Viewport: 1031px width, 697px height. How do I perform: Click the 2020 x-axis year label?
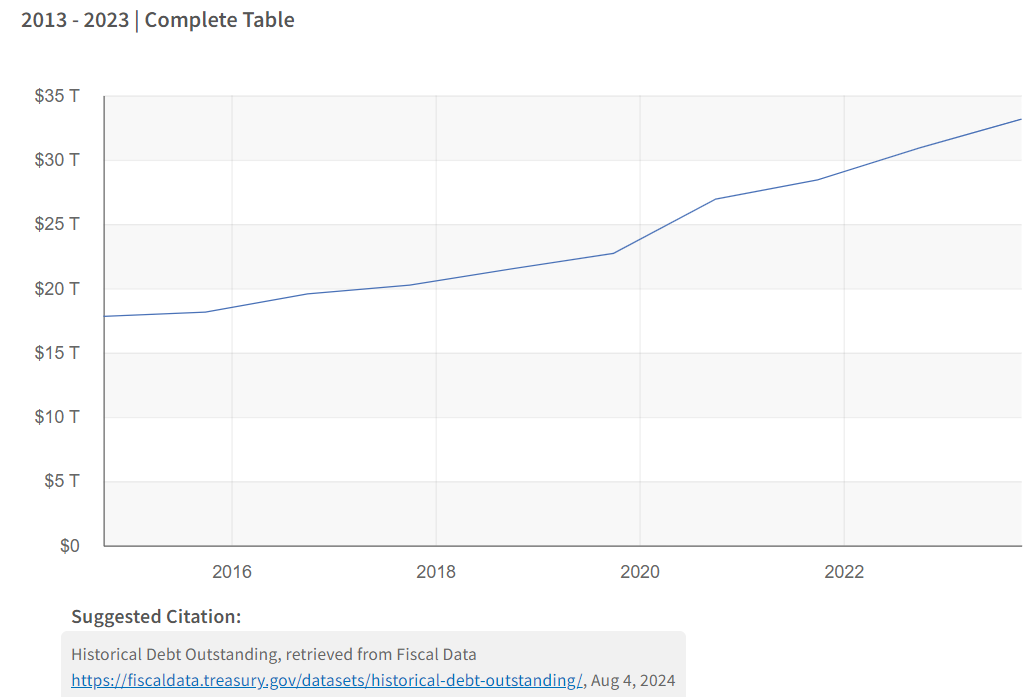[x=640, y=572]
